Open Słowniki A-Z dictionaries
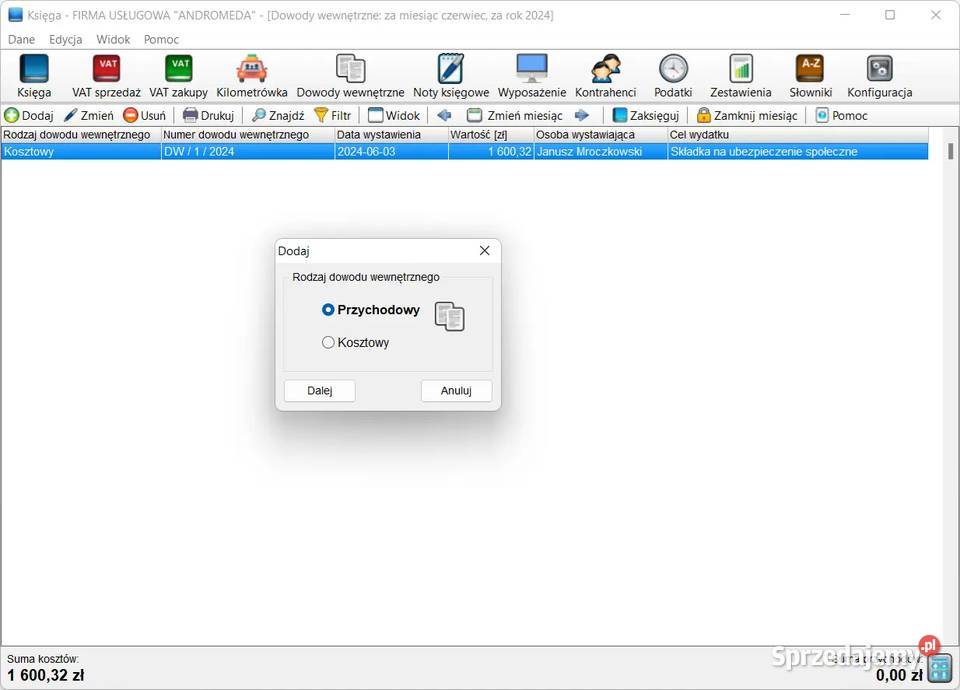960x690 pixels. click(x=810, y=69)
